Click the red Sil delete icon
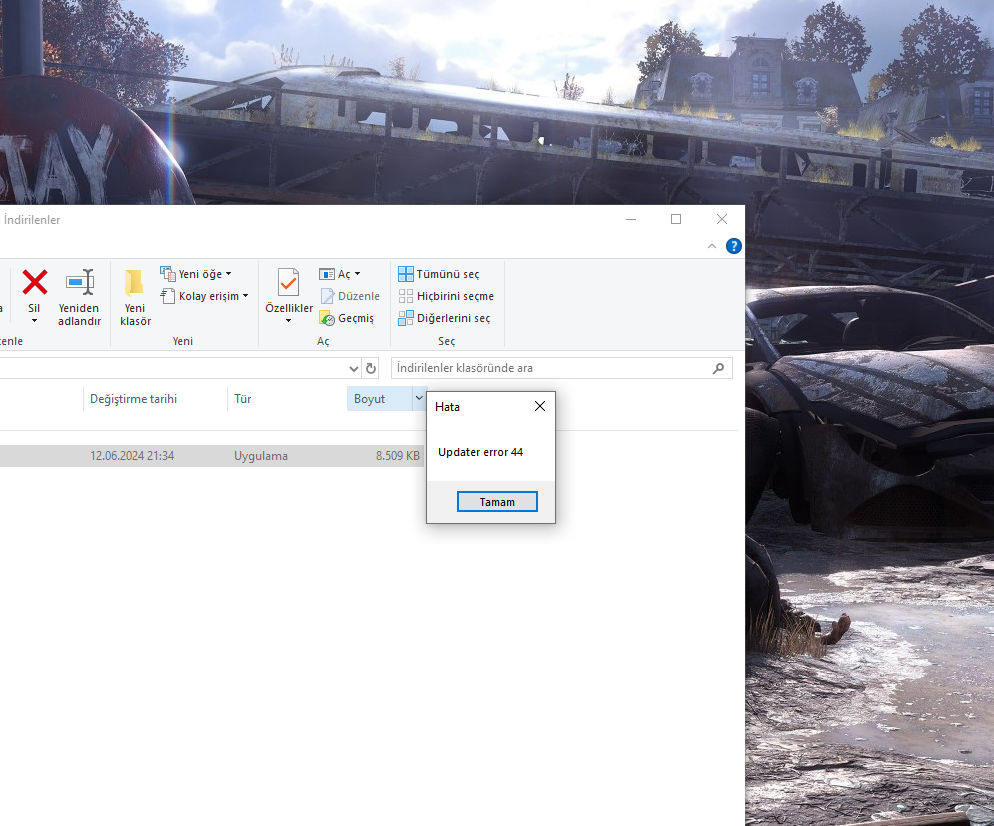 (x=34, y=283)
